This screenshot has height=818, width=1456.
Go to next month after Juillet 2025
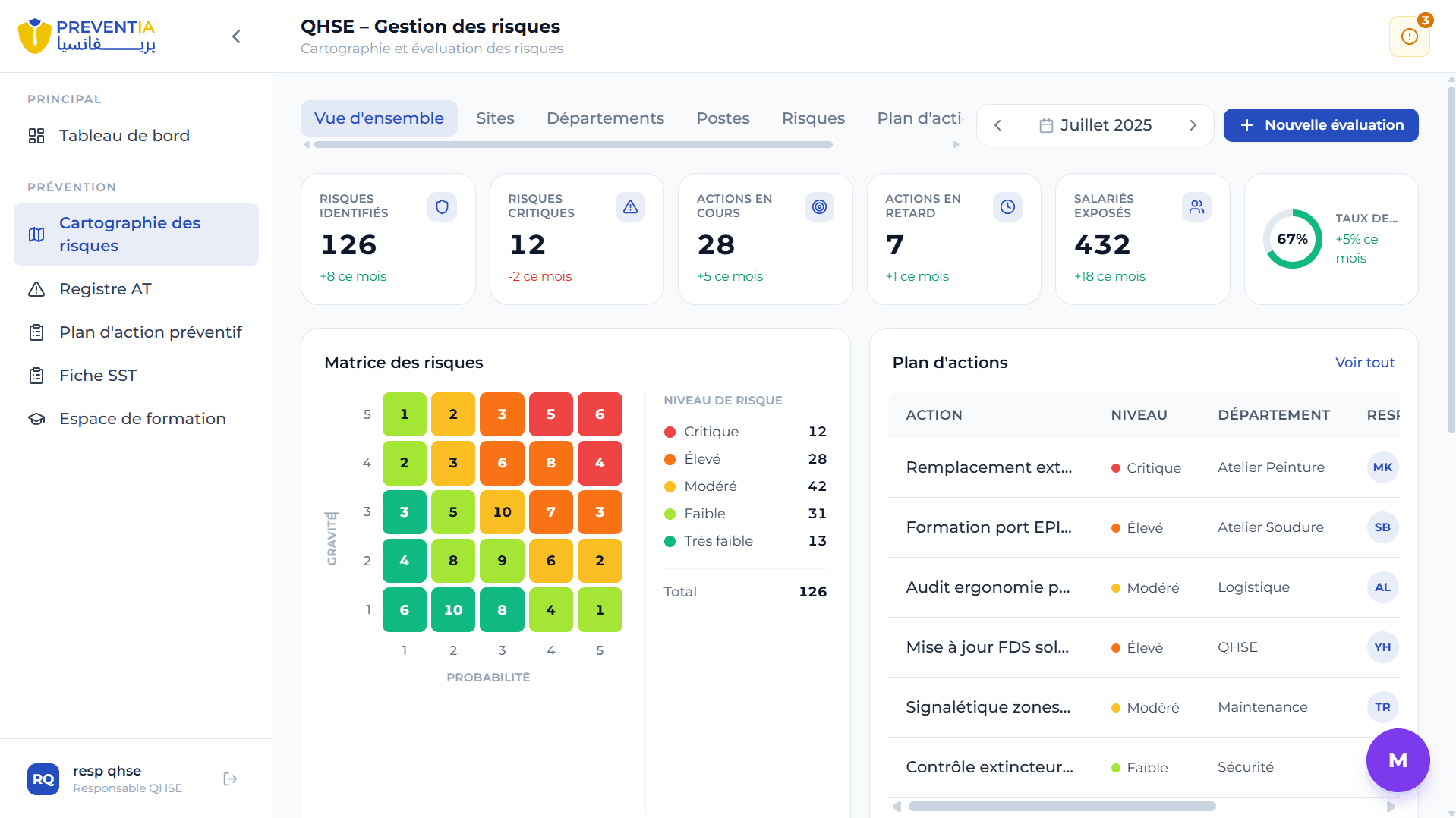[x=1193, y=125]
